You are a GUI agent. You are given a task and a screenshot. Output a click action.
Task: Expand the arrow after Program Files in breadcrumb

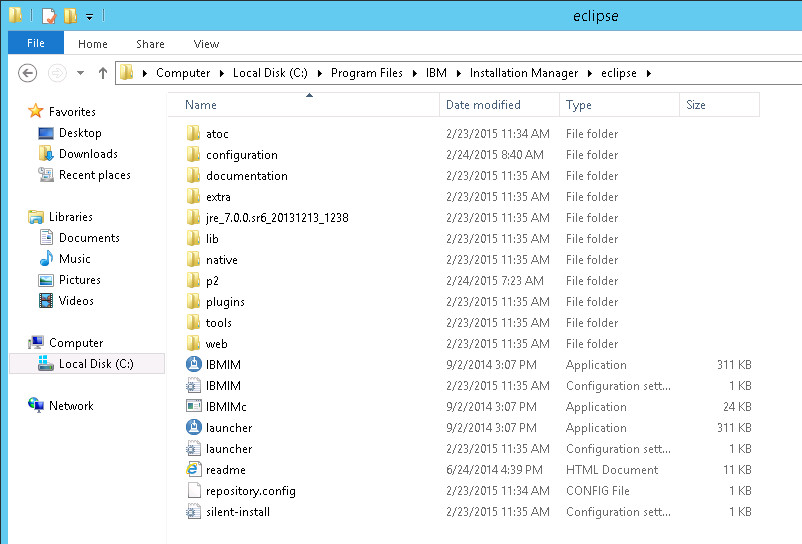coord(414,73)
